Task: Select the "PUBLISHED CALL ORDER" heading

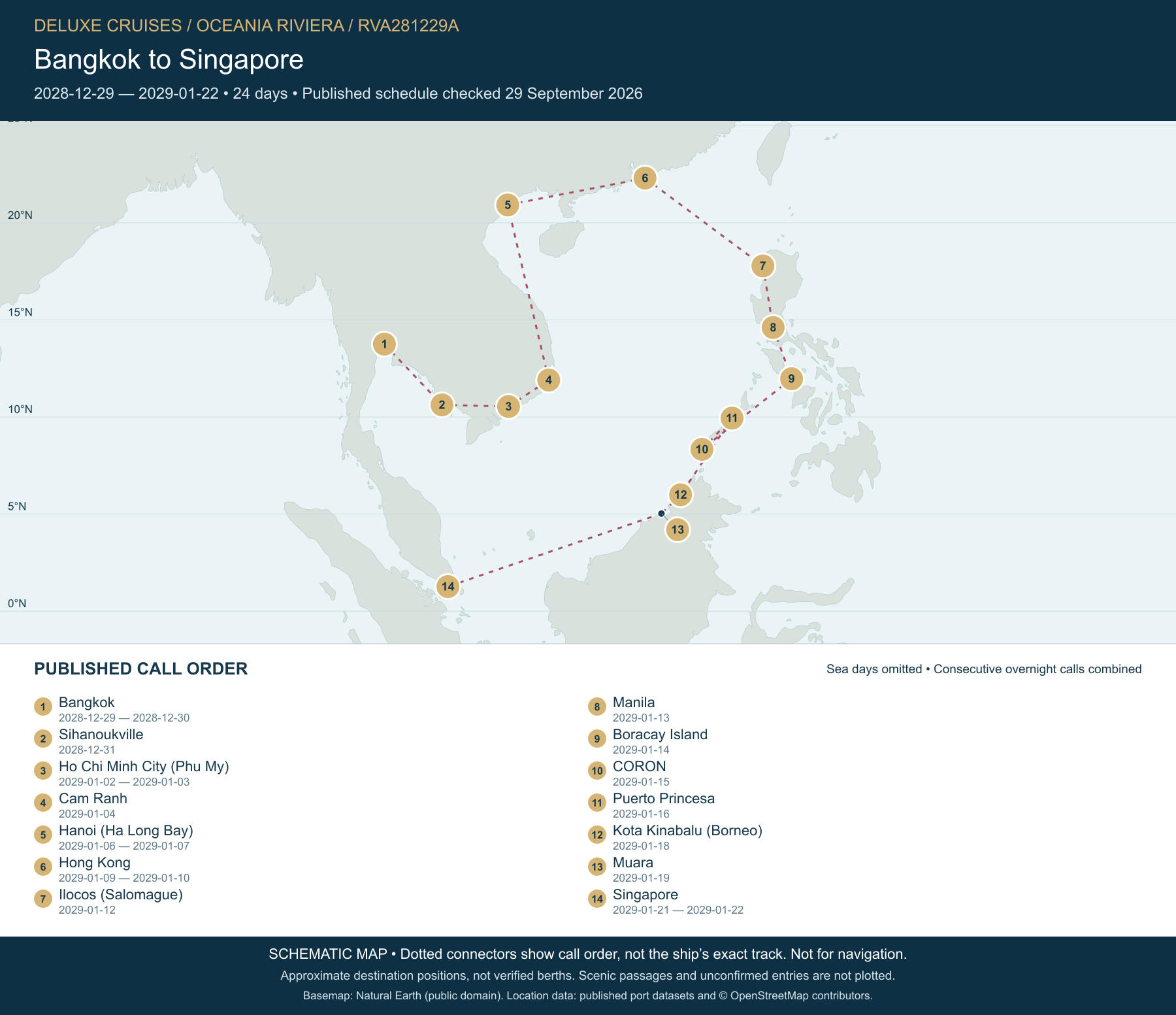Action: click(x=141, y=669)
